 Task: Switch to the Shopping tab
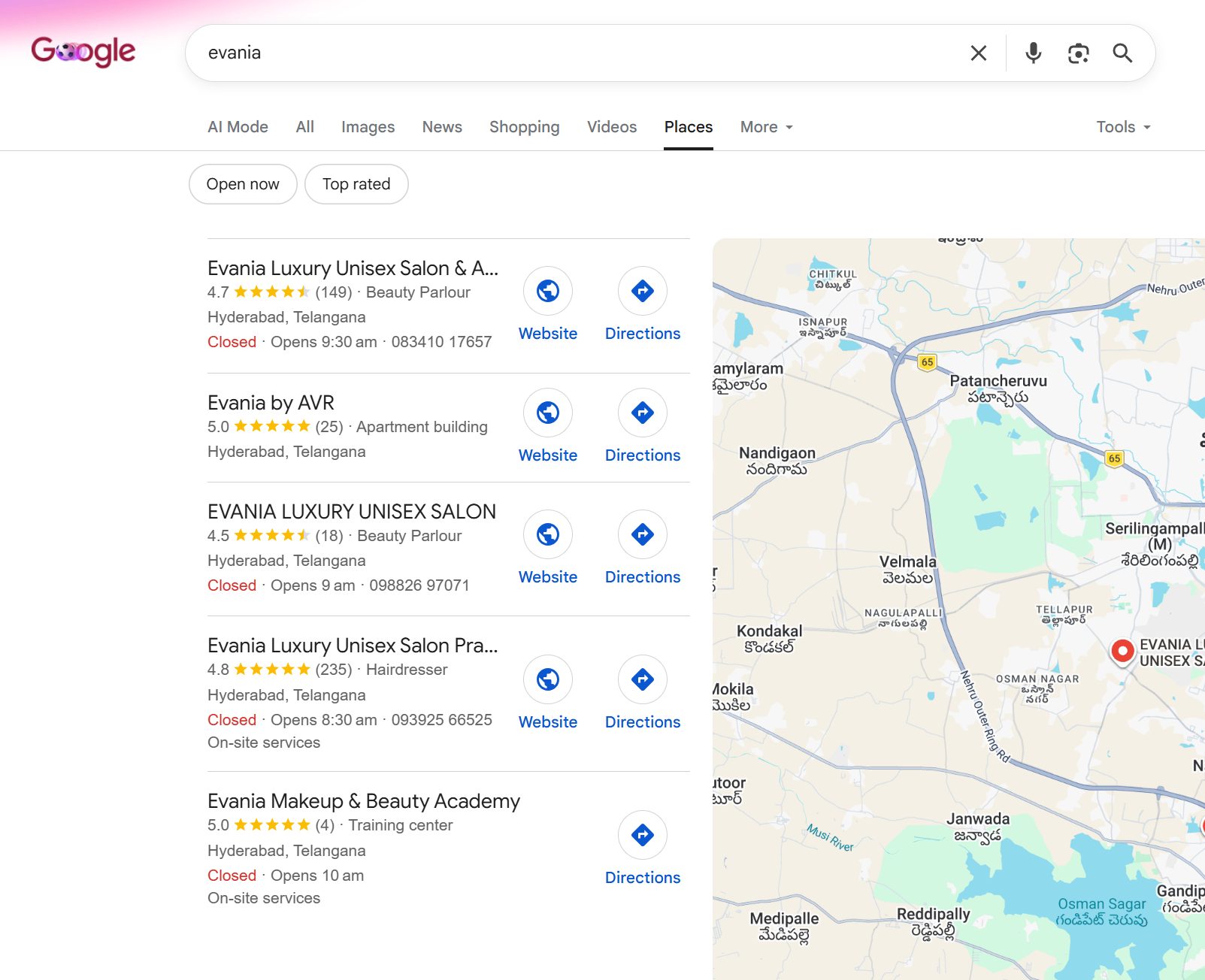[524, 127]
